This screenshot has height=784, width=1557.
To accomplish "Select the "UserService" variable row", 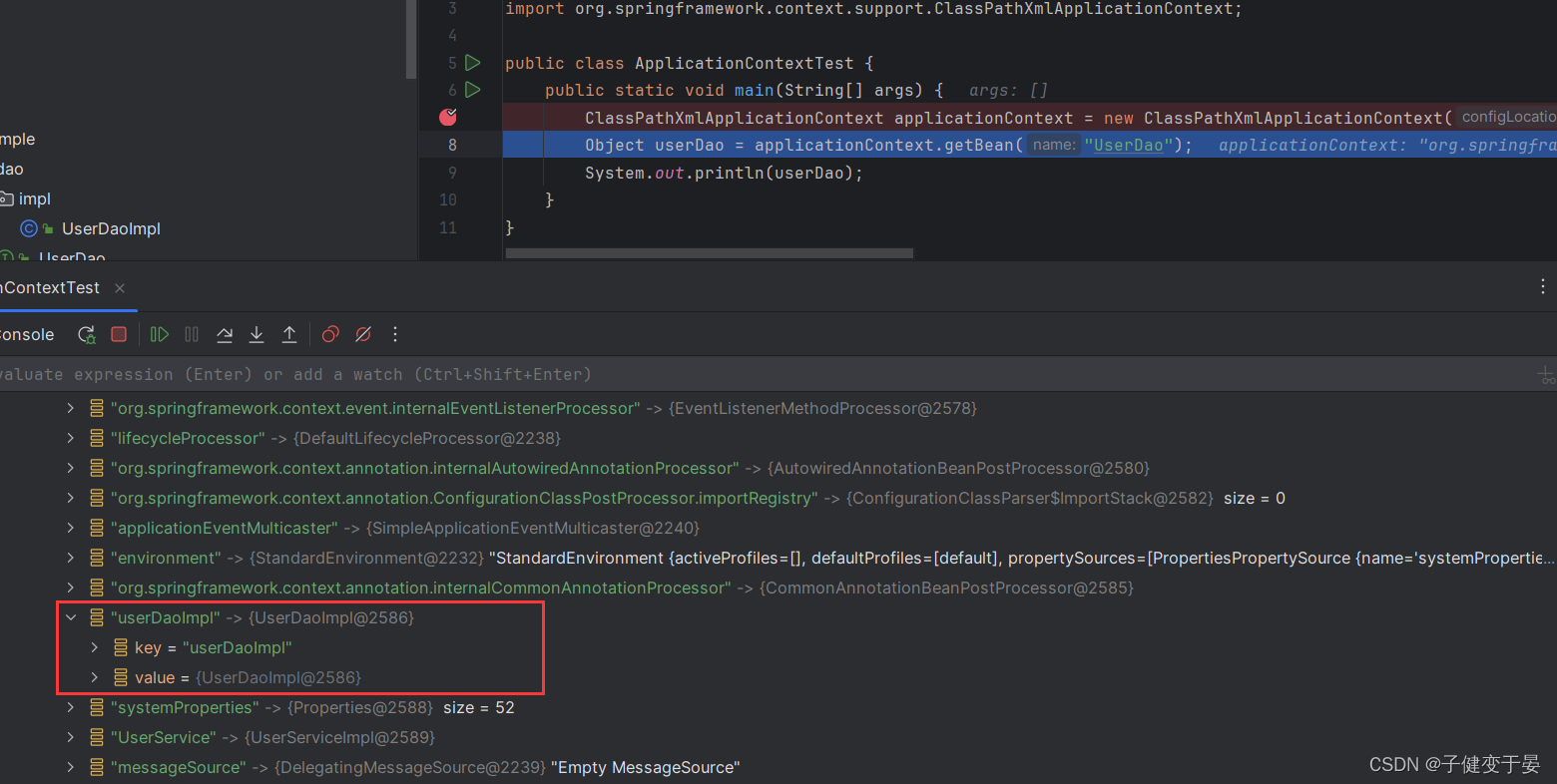I will [778, 737].
